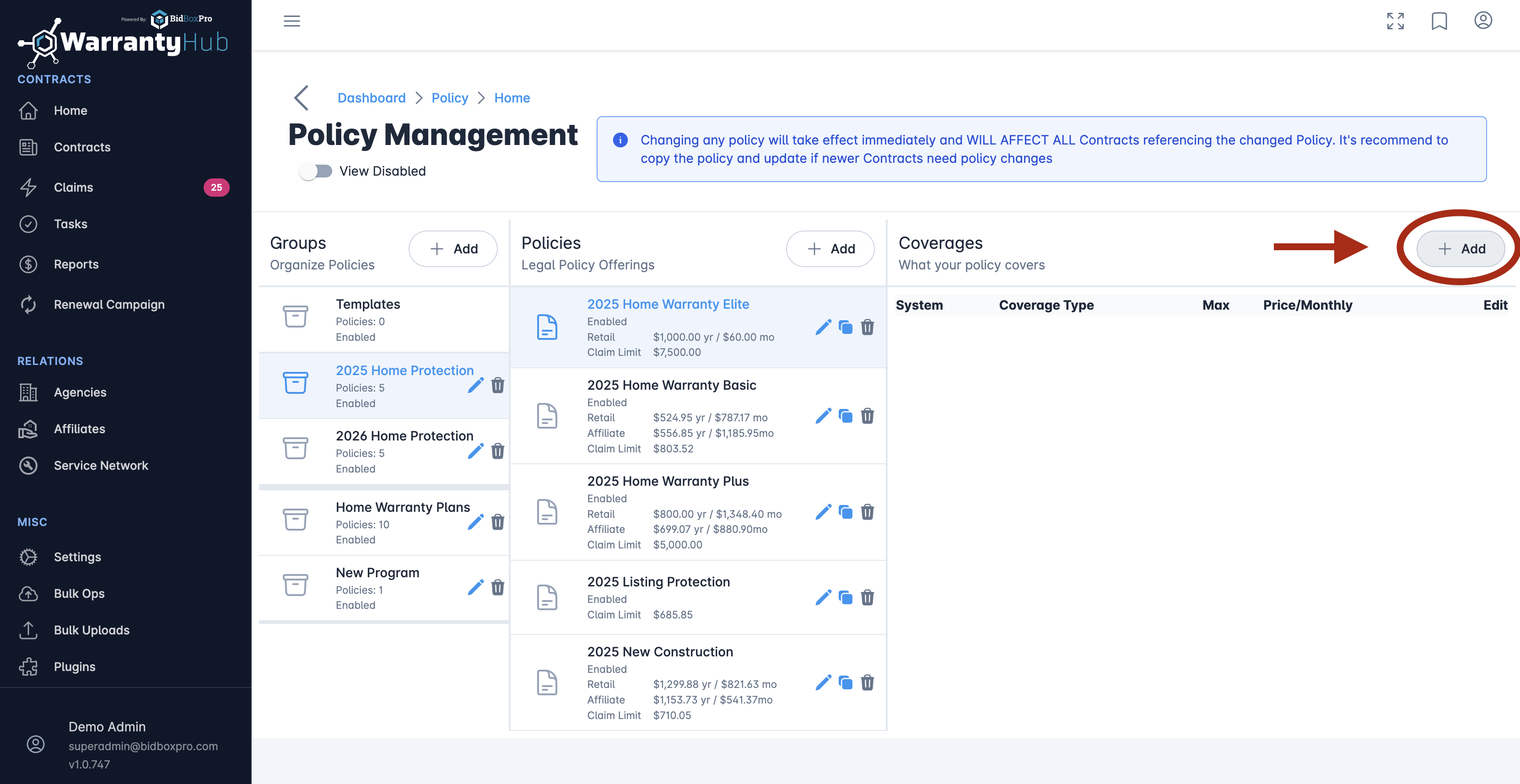
Task: Edit the 2025 Home Warranty Elite policy
Action: click(x=823, y=327)
